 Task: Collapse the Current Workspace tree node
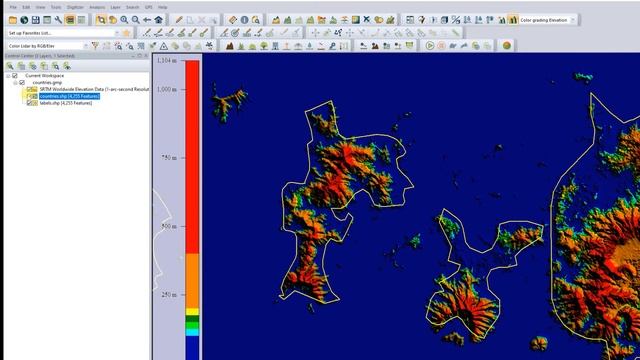tap(8, 76)
